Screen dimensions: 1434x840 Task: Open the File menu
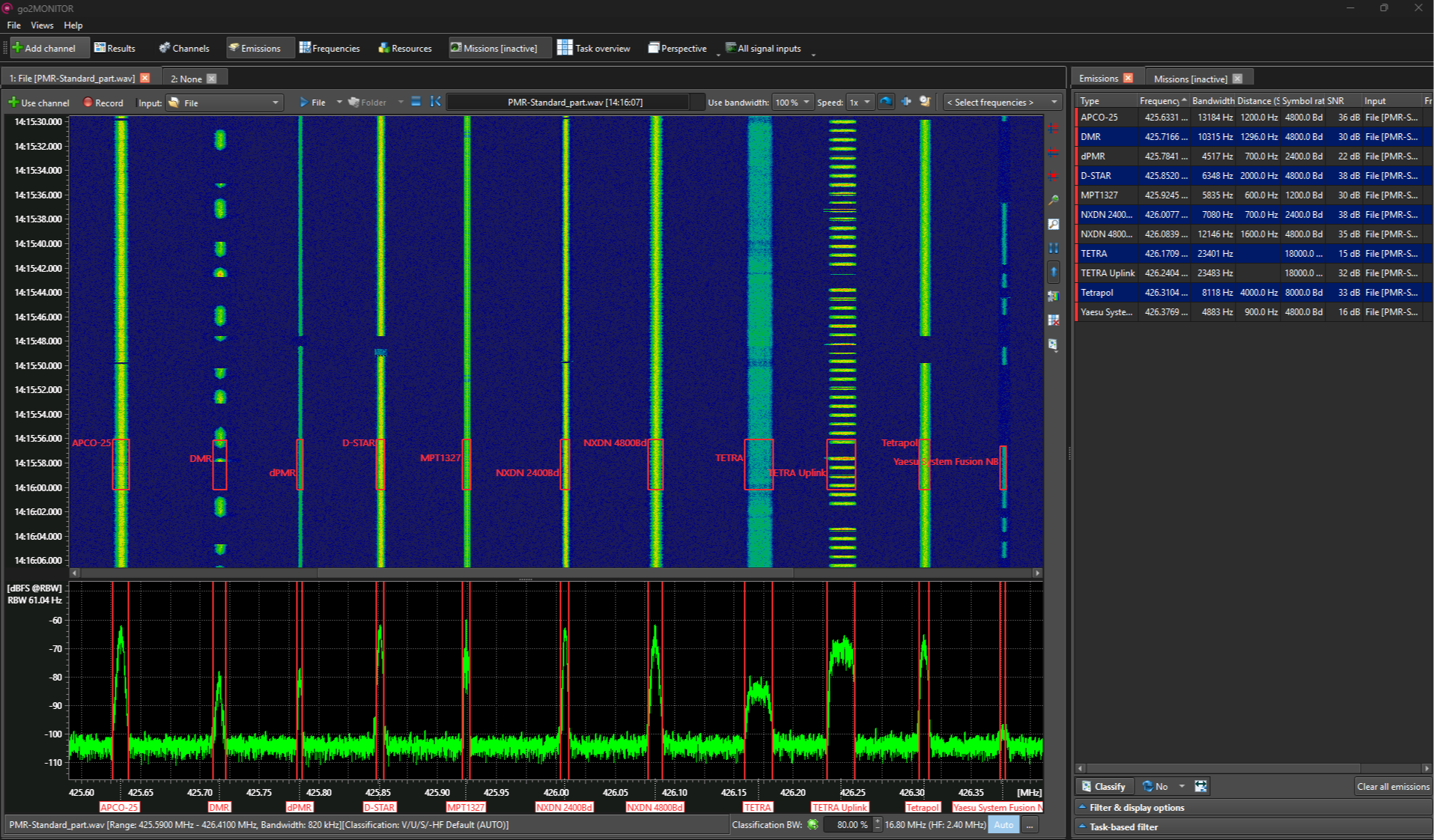pyautogui.click(x=13, y=25)
